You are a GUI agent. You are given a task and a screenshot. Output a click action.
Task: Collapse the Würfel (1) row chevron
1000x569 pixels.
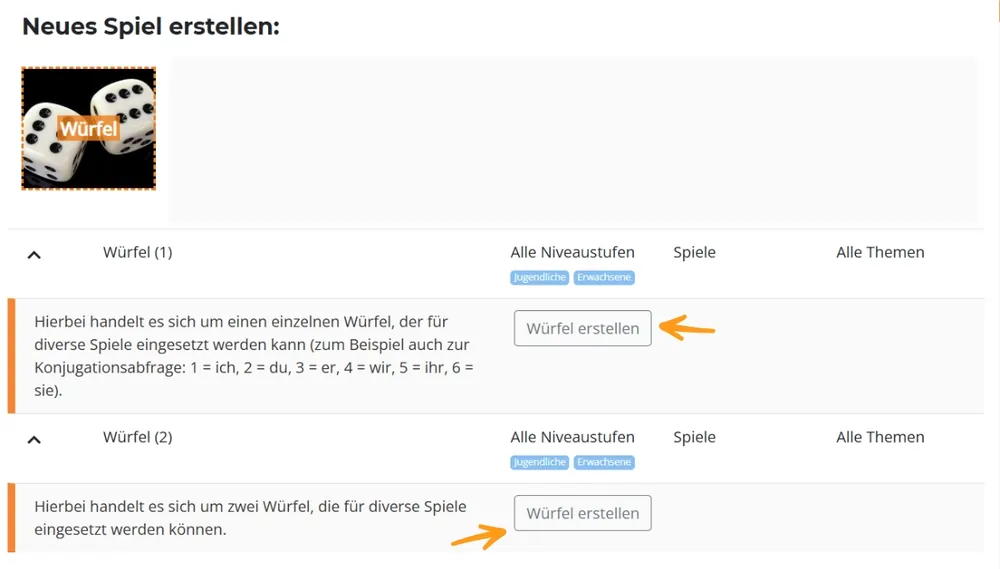point(34,255)
